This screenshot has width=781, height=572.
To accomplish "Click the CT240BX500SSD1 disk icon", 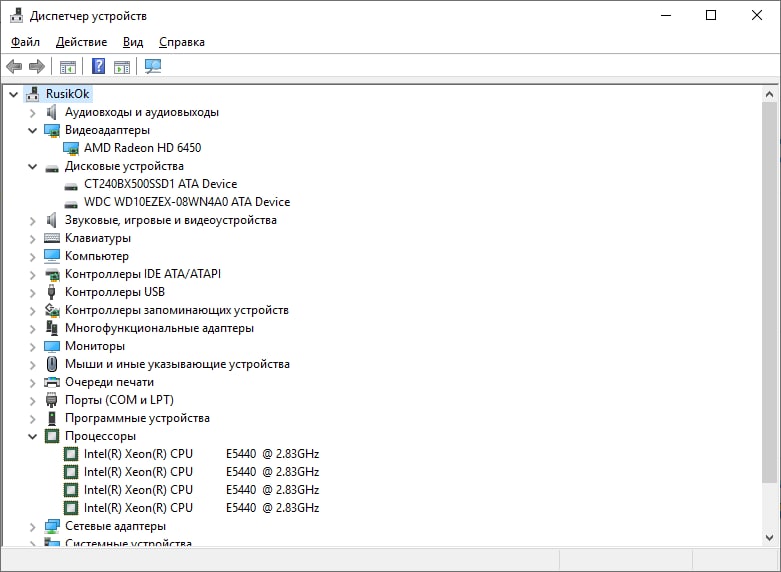I will [x=71, y=186].
